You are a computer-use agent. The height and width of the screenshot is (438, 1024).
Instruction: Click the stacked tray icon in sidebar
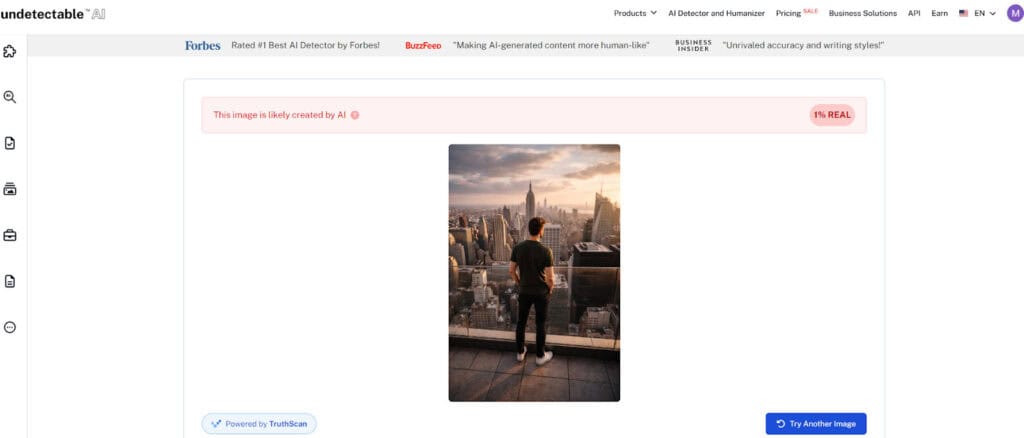(x=10, y=189)
